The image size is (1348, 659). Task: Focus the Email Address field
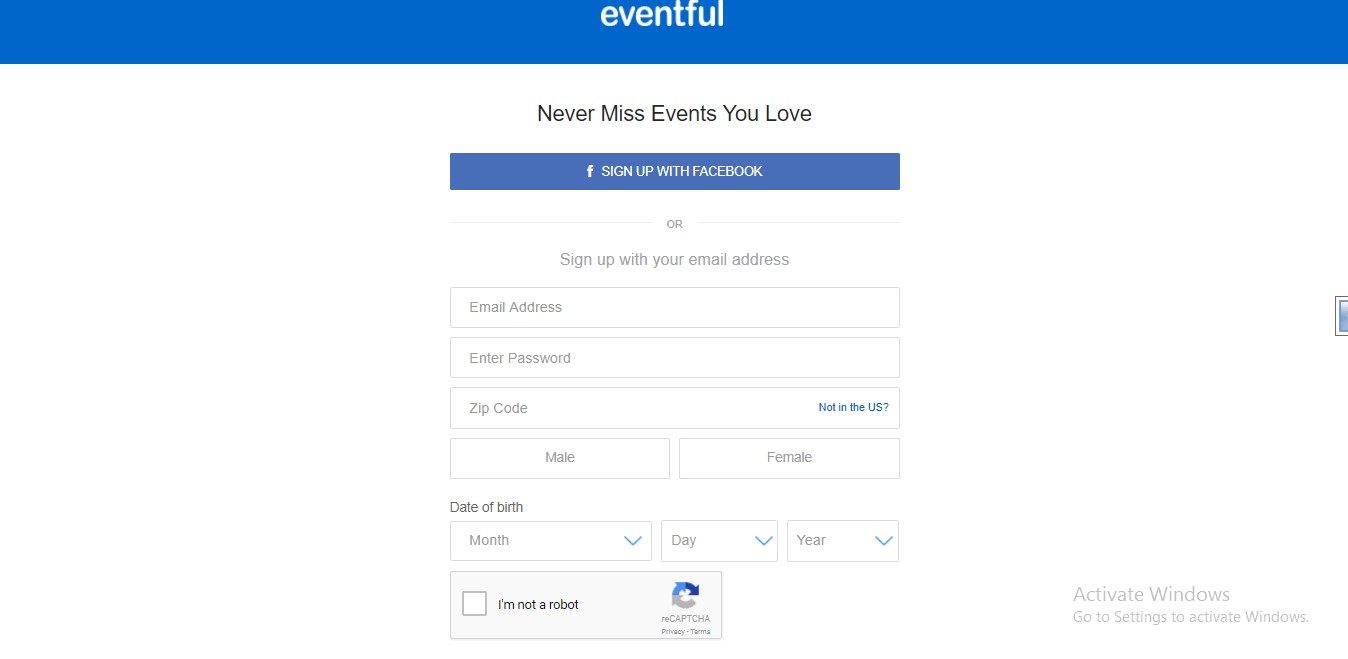675,307
